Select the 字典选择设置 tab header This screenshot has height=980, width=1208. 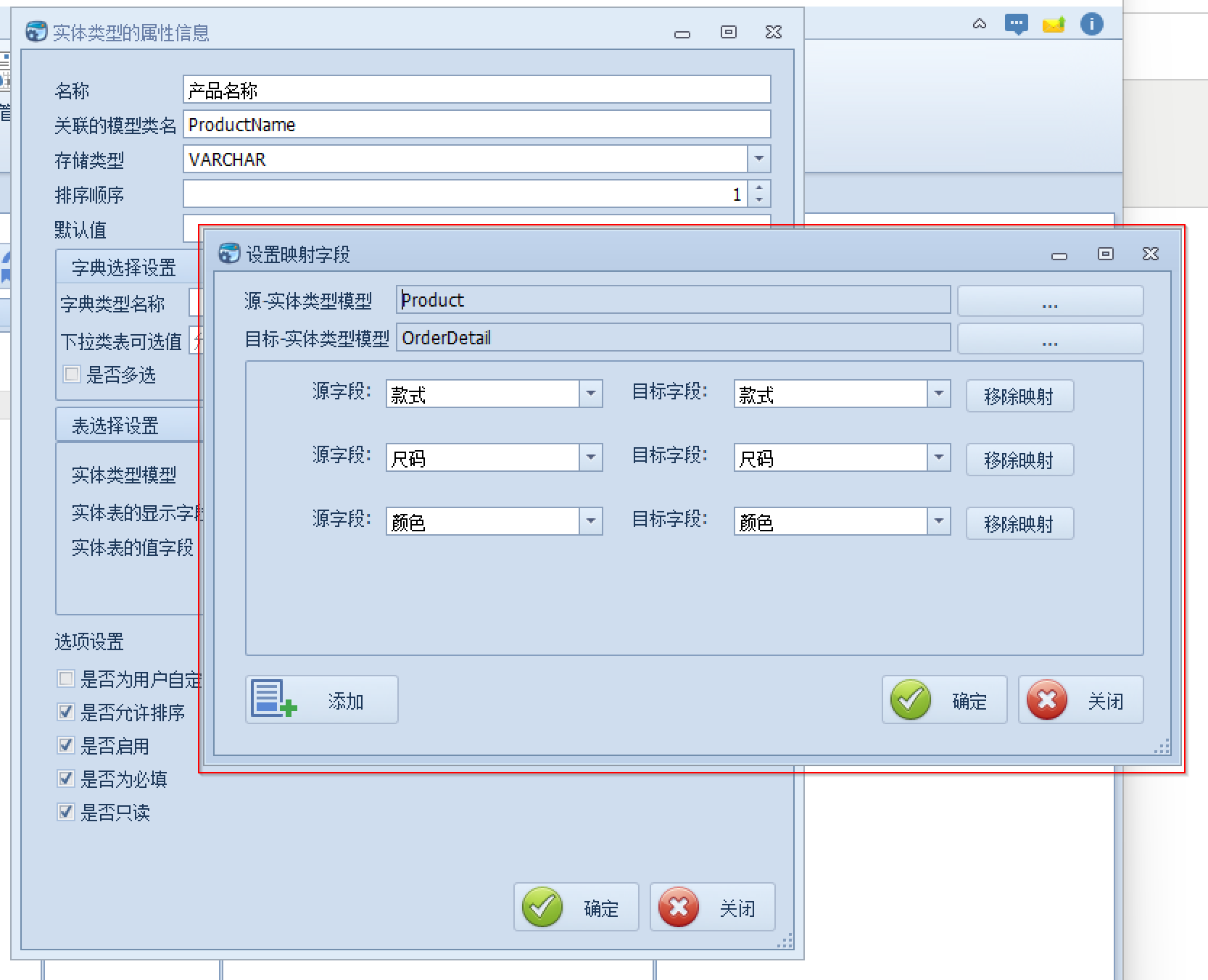[x=124, y=267]
